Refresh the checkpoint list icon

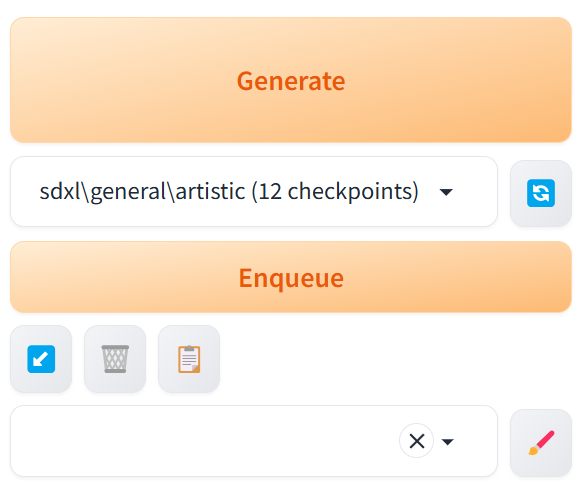tap(541, 193)
